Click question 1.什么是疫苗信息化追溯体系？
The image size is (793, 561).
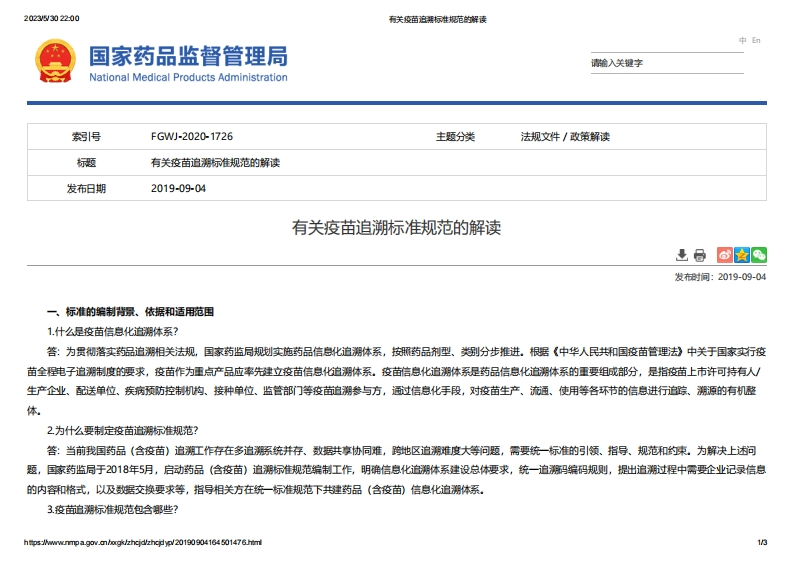113,331
